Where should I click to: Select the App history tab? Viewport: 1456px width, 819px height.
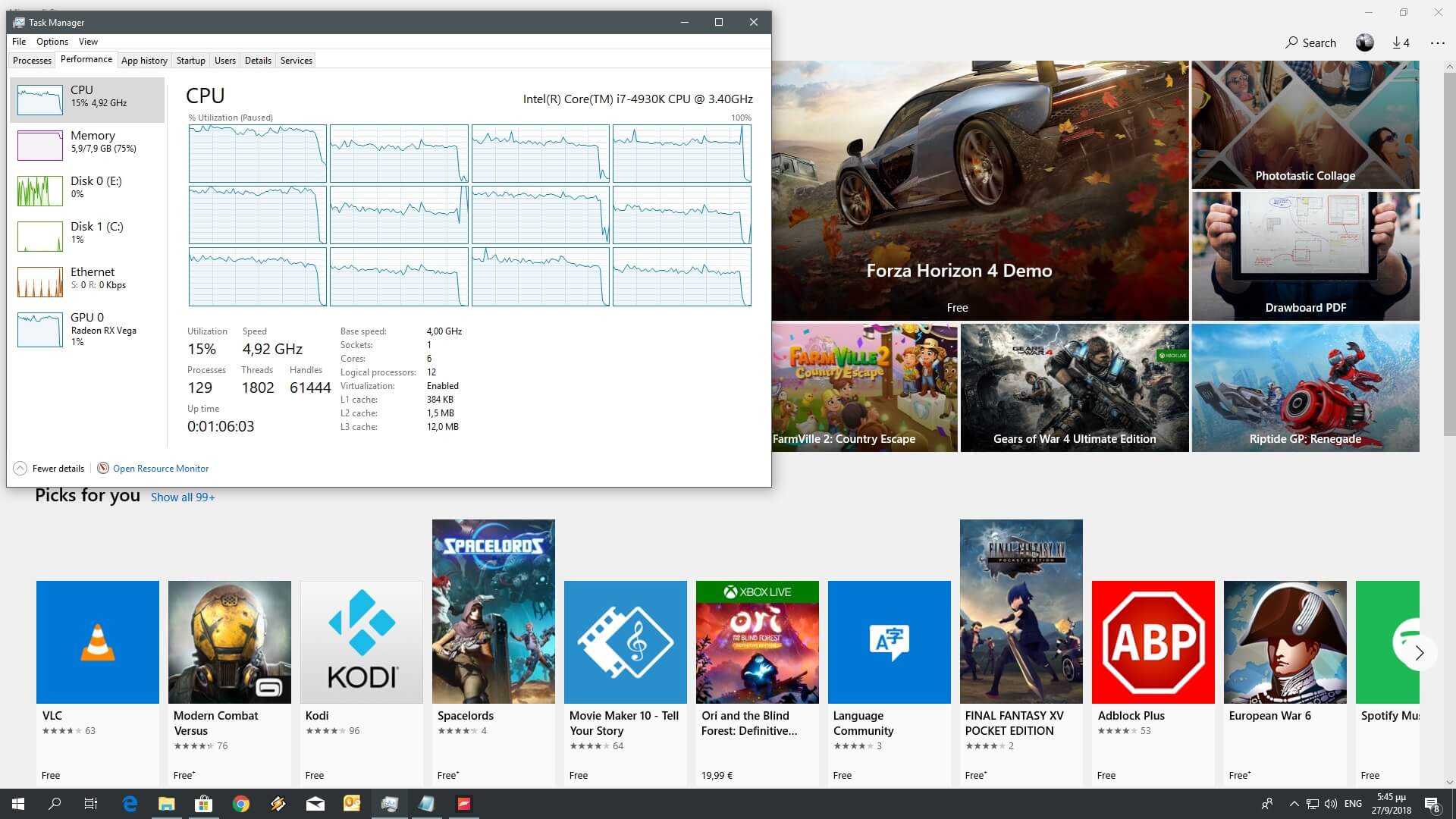[144, 60]
